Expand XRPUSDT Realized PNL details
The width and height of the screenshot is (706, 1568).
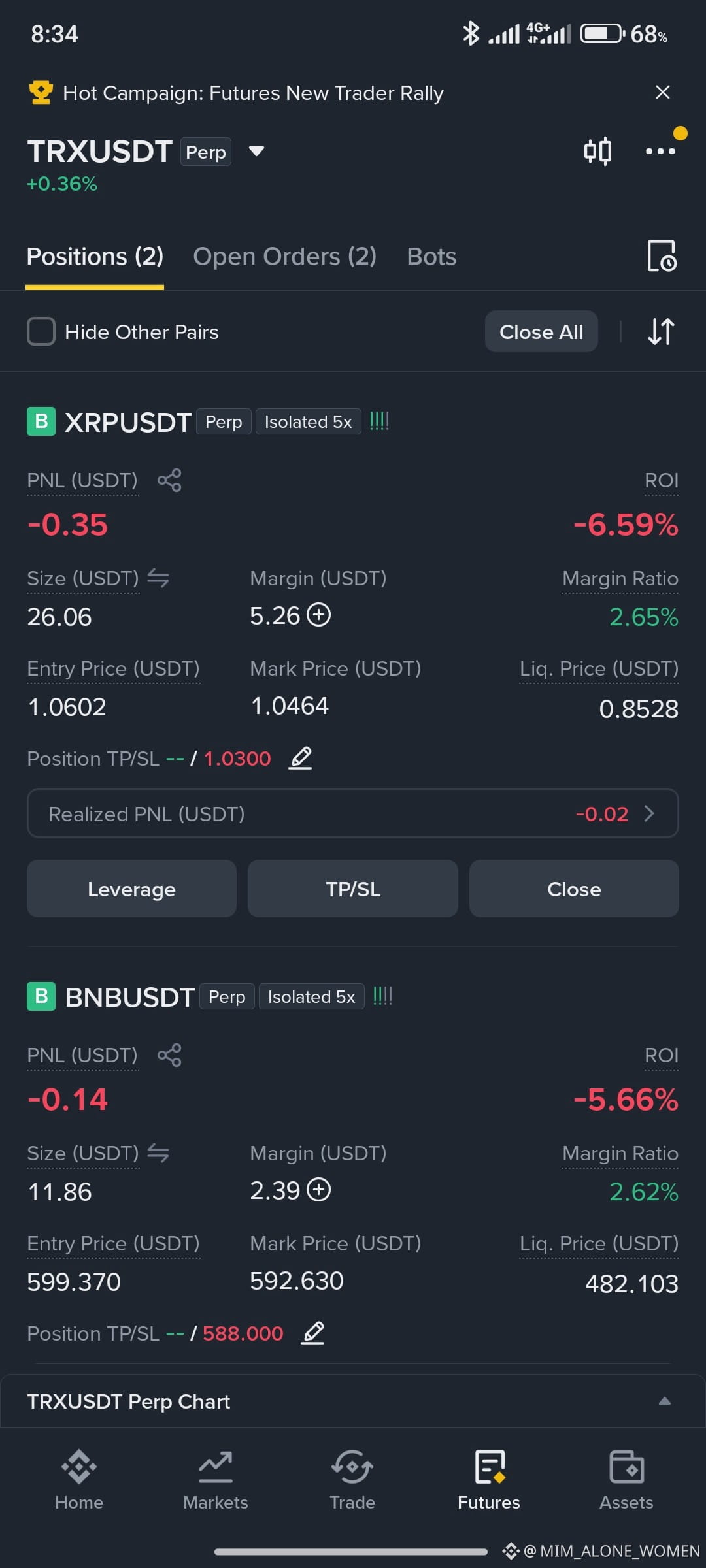(353, 813)
